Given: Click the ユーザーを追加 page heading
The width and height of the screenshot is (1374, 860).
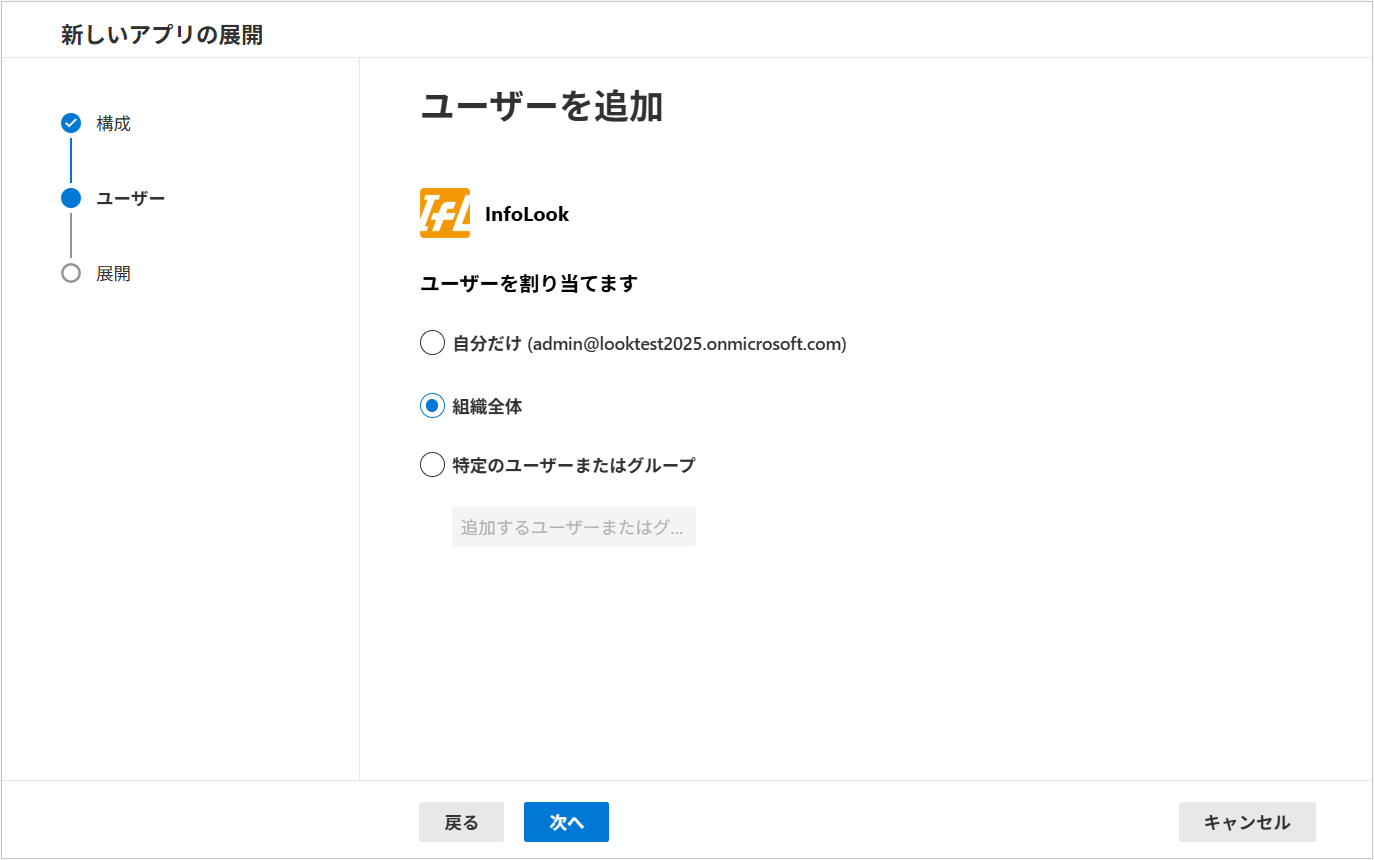Looking at the screenshot, I should tap(541, 107).
